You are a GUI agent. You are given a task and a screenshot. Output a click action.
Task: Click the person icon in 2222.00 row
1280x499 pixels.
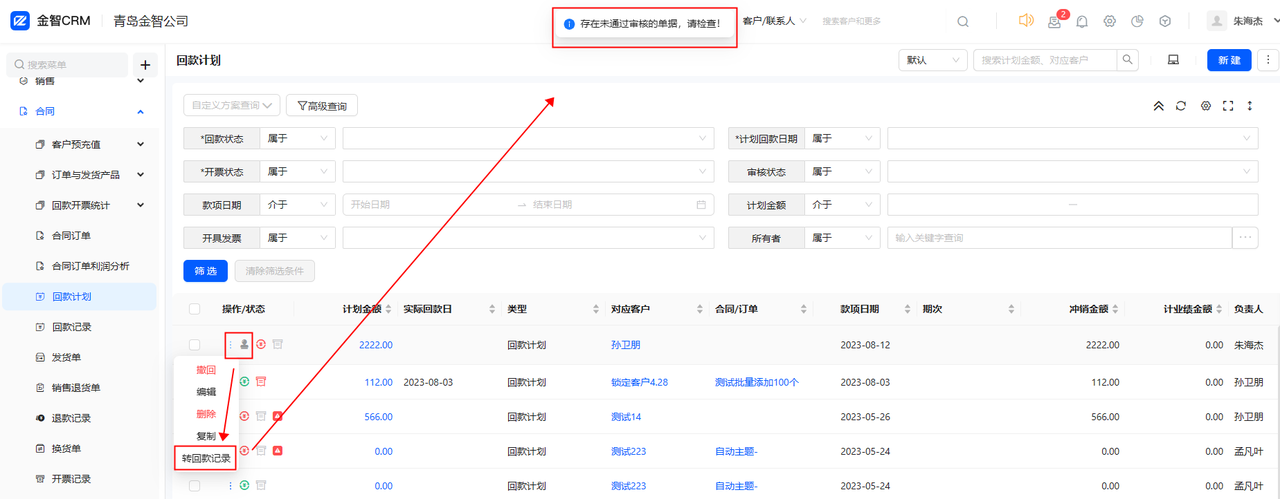pos(244,344)
